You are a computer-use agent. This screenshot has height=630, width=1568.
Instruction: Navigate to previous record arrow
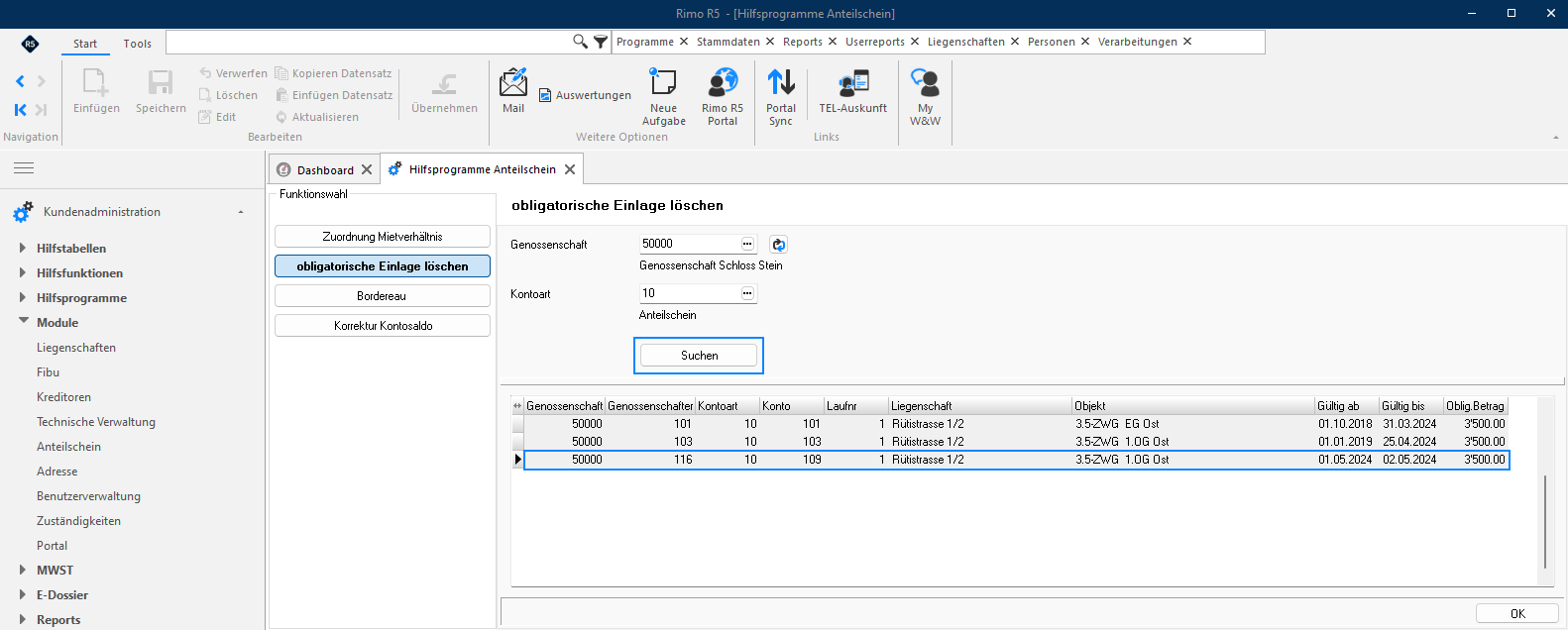tap(20, 81)
